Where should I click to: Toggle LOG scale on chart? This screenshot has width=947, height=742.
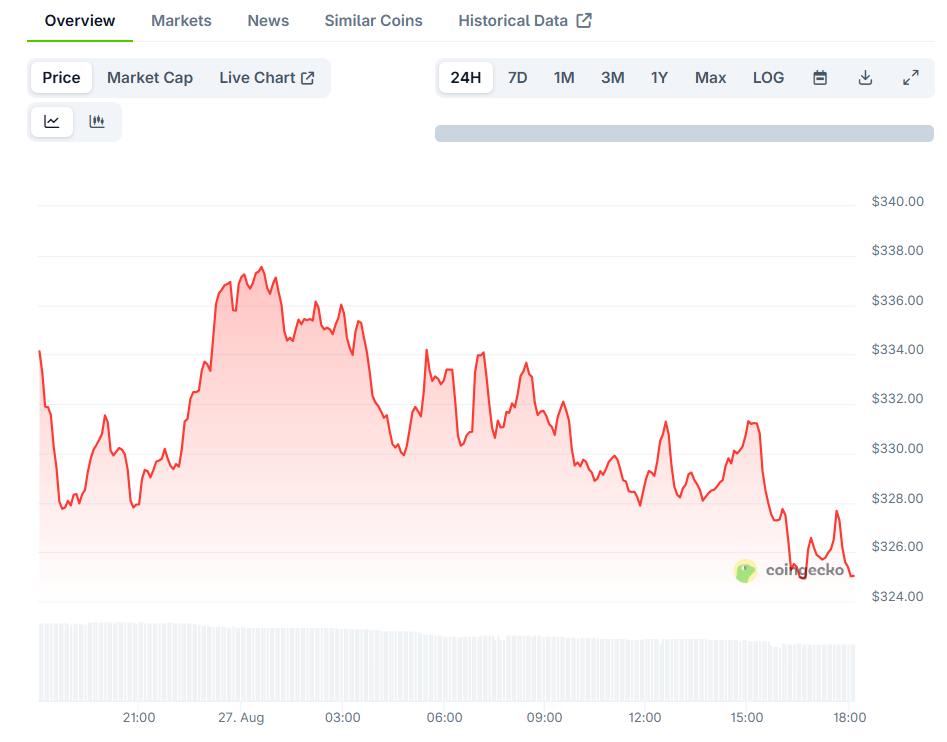coord(768,78)
